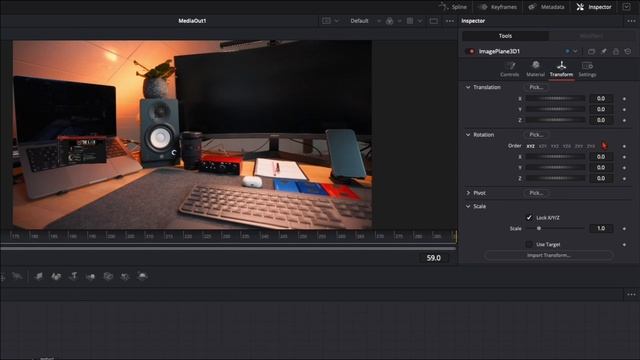Click the Pick button next to Pivot

pos(536,193)
